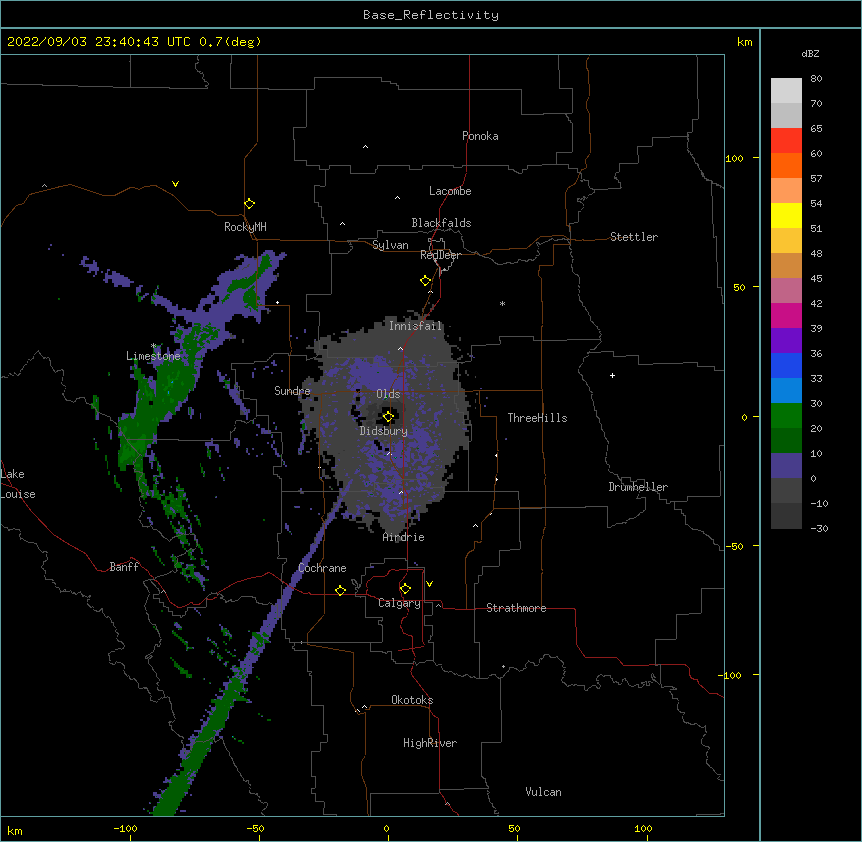862x842 pixels.
Task: Click the km unit label at the bottom left
Action: tap(15, 831)
